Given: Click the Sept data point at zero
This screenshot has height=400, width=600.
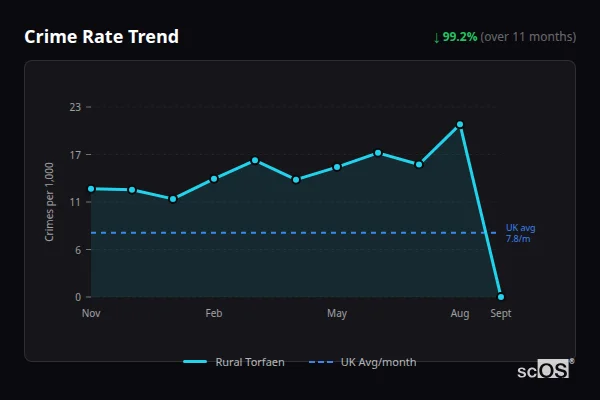Looking at the screenshot, I should click(x=501, y=297).
